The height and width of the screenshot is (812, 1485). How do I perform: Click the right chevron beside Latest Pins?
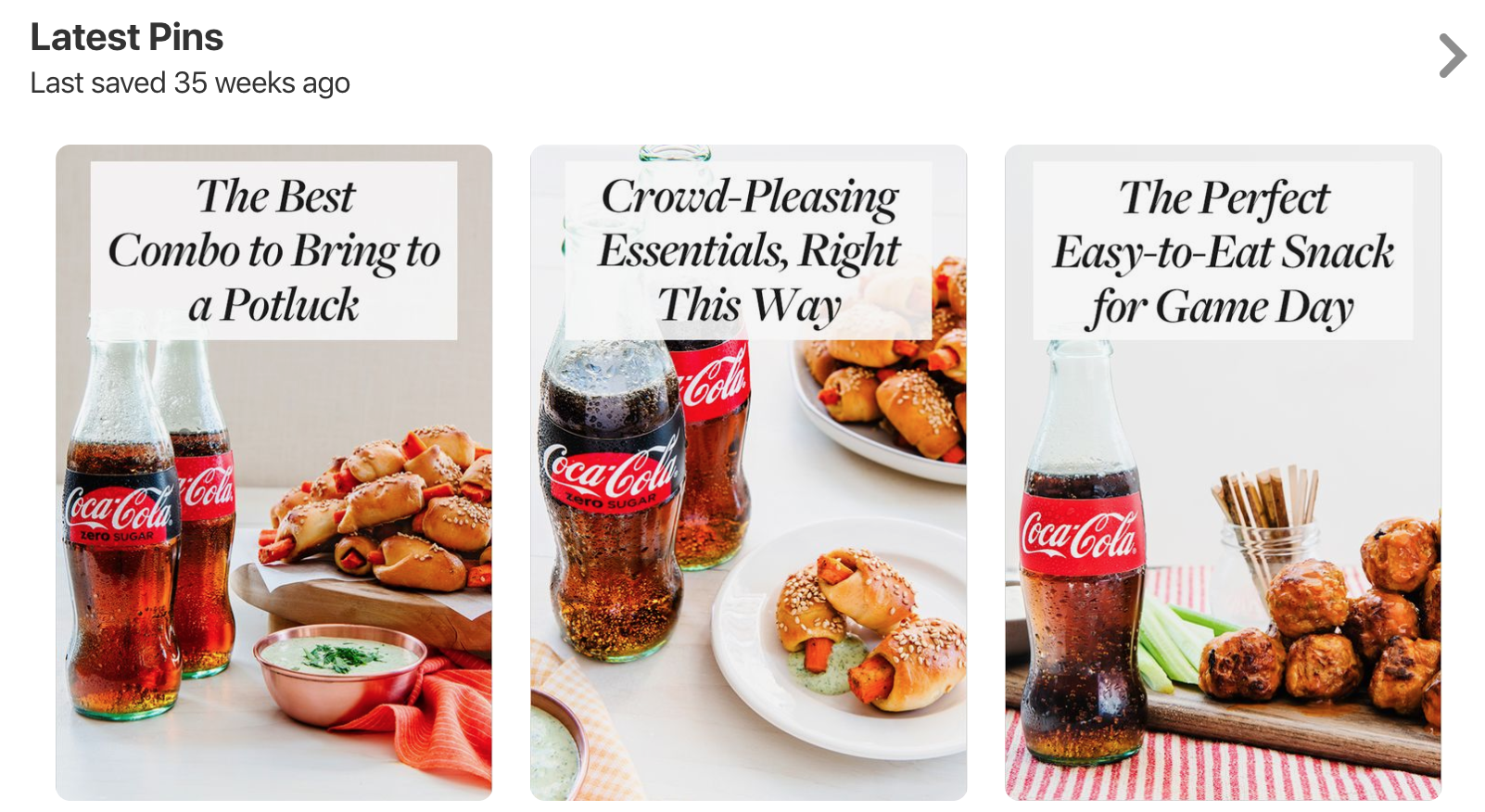(1452, 56)
